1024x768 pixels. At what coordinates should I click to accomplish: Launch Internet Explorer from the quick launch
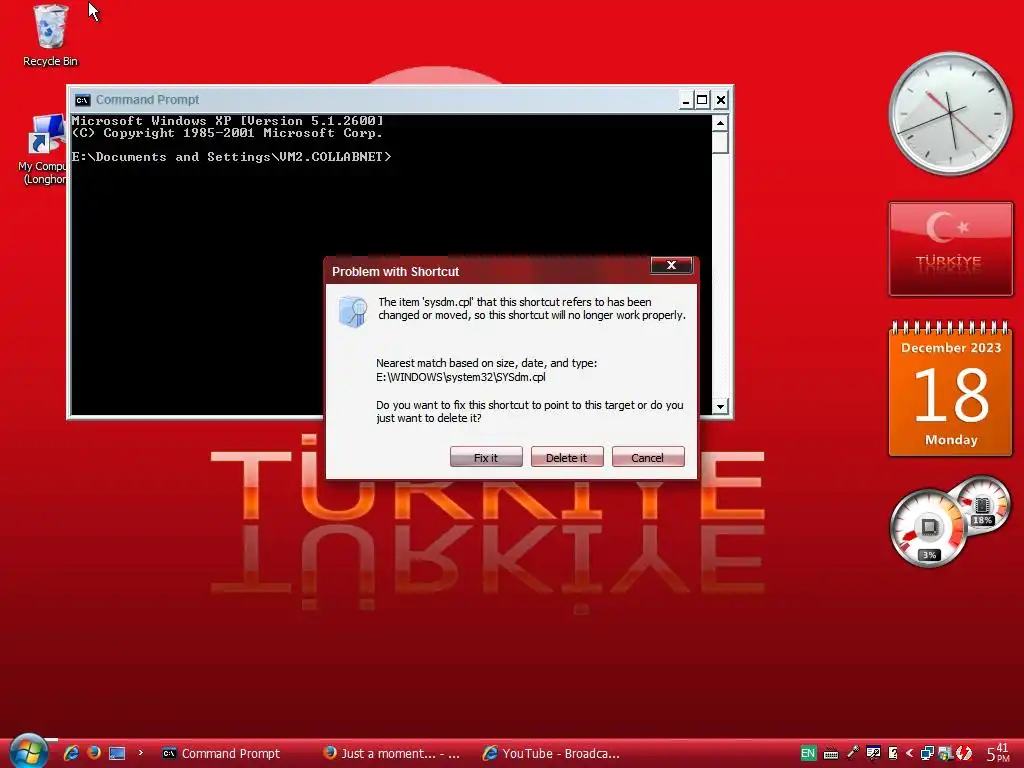pyautogui.click(x=71, y=753)
